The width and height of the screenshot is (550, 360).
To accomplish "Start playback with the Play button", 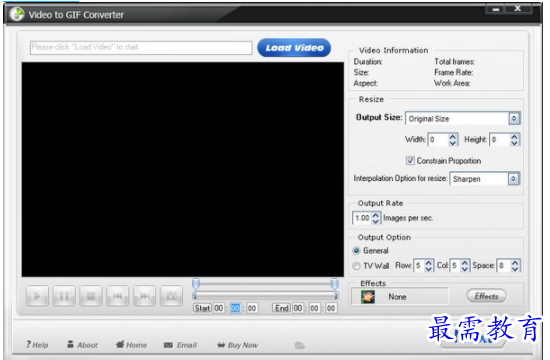I will (x=37, y=296).
